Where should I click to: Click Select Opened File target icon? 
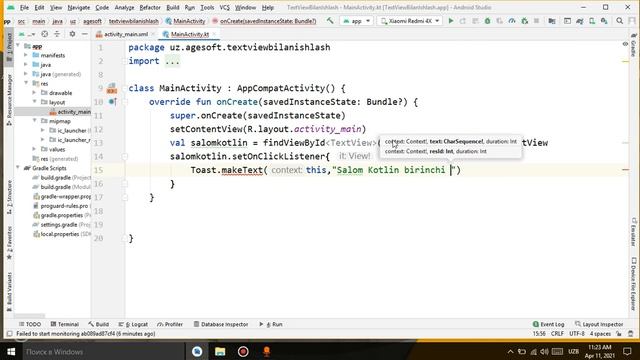tap(44, 34)
